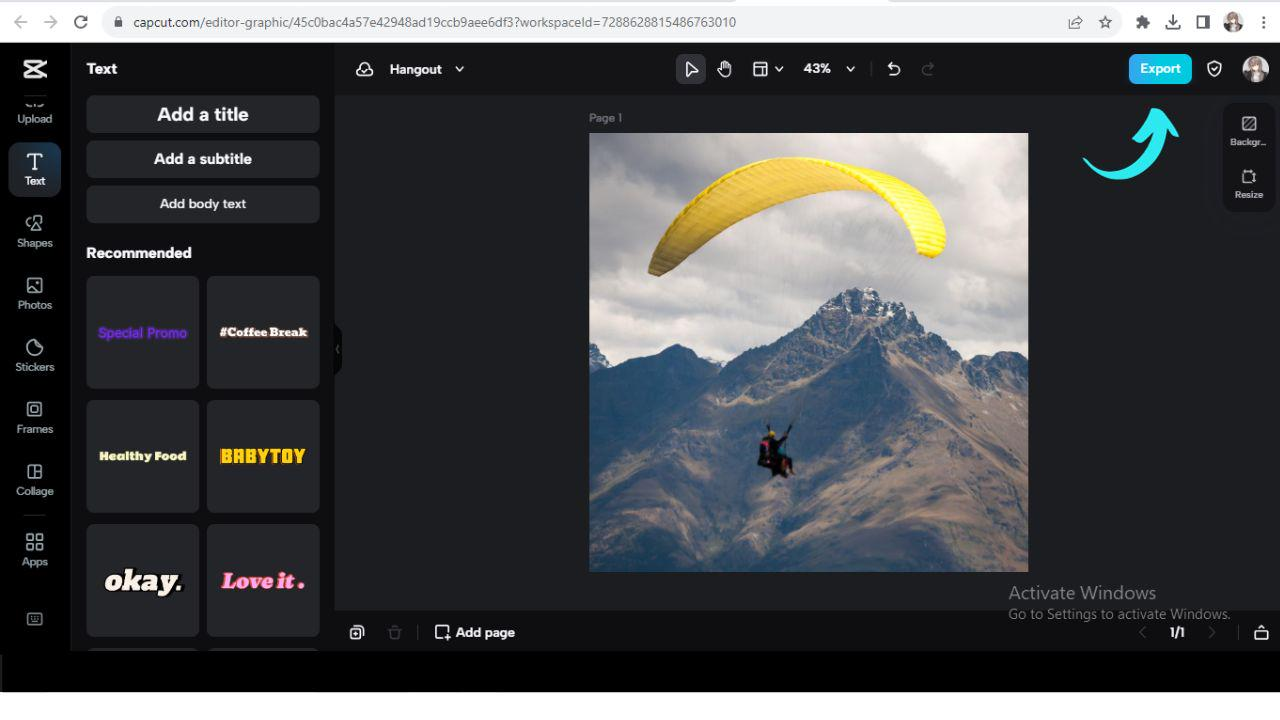Open the Background panel on the right
The width and height of the screenshot is (1280, 720).
[1248, 131]
